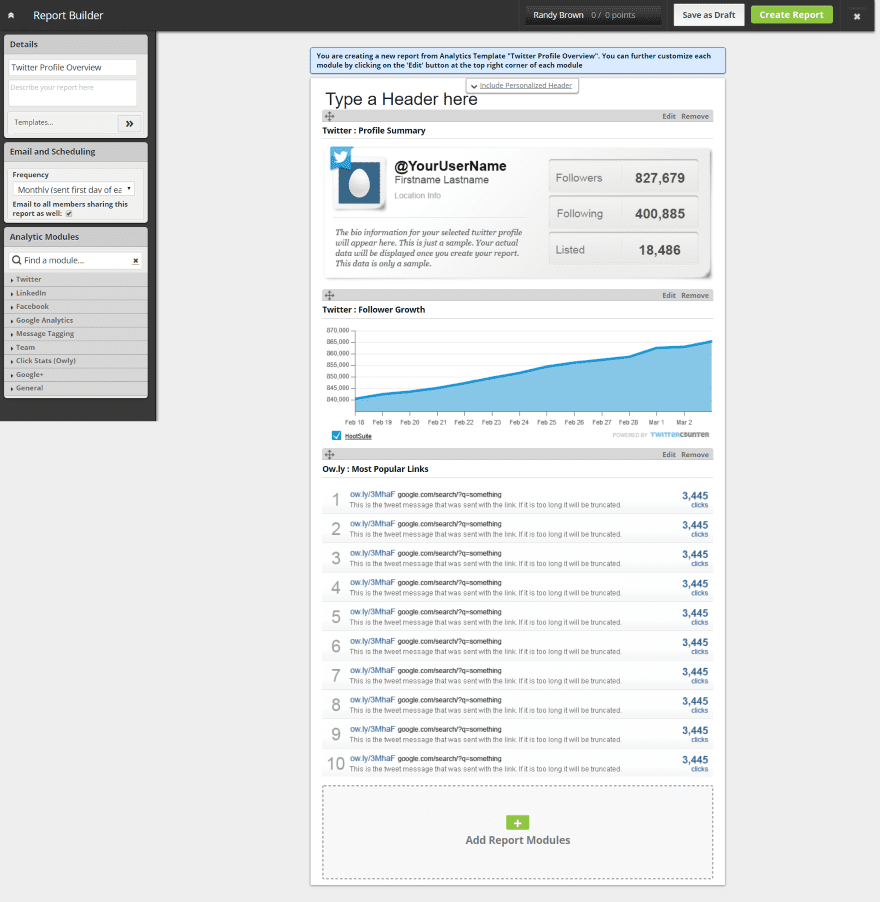The width and height of the screenshot is (880, 902).
Task: Expand the Twitter module category
Action: click(x=76, y=279)
